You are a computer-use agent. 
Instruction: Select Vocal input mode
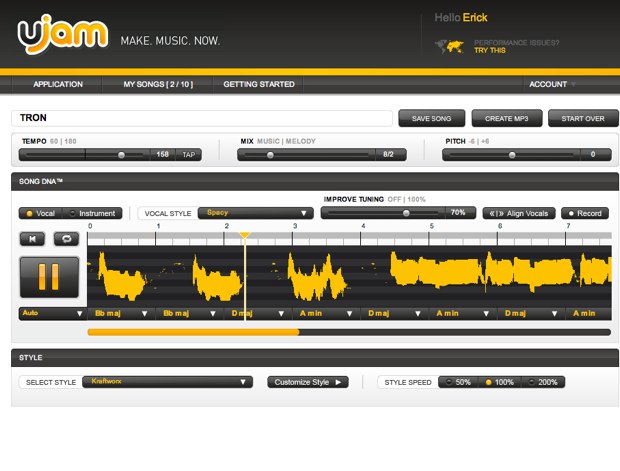click(41, 214)
